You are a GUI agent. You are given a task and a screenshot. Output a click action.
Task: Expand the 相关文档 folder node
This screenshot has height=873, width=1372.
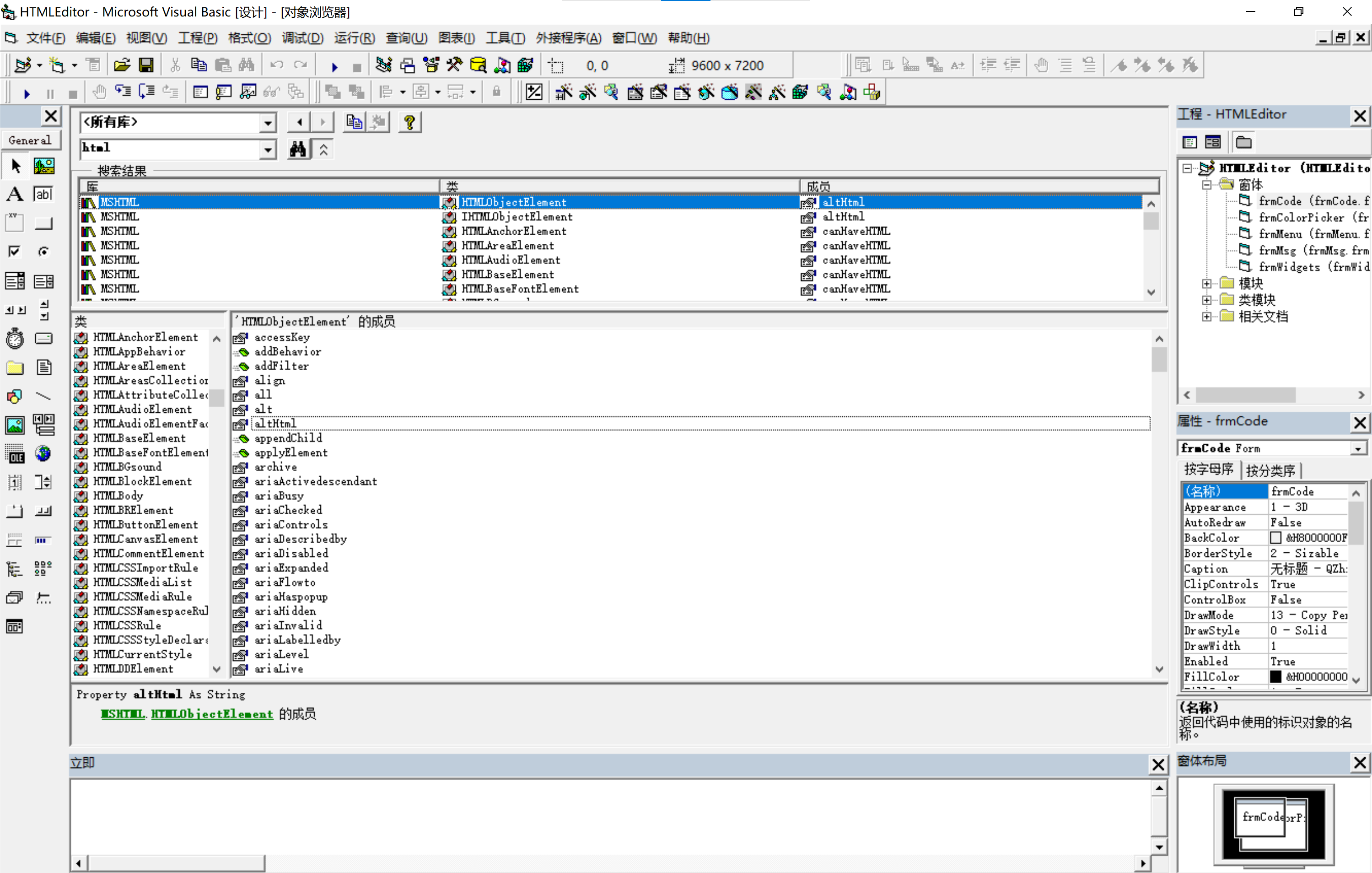point(1207,316)
